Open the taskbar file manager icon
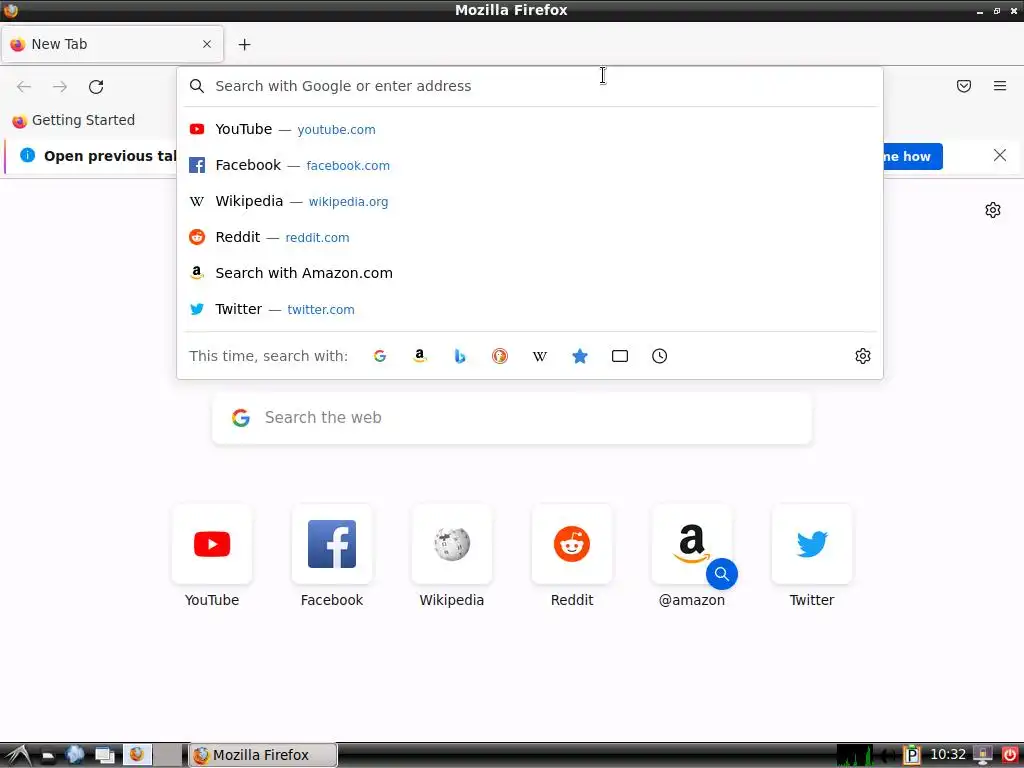This screenshot has width=1024, height=768. pos(48,756)
